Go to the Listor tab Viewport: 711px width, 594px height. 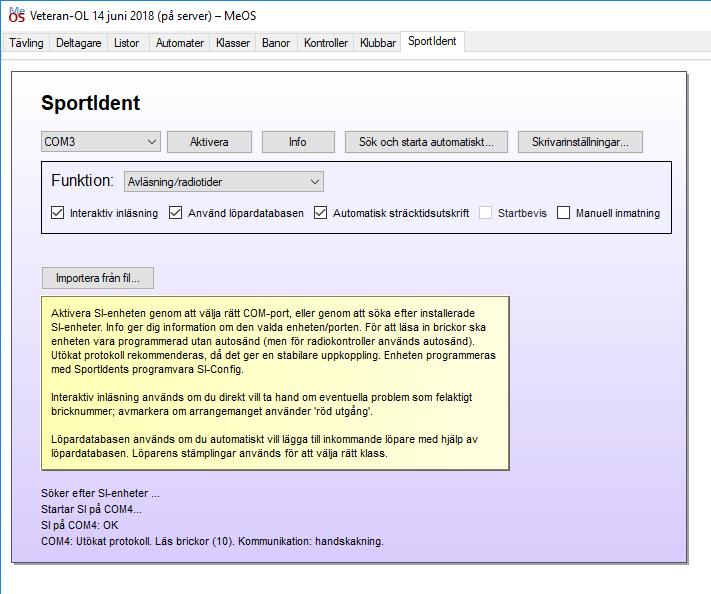[x=127, y=43]
